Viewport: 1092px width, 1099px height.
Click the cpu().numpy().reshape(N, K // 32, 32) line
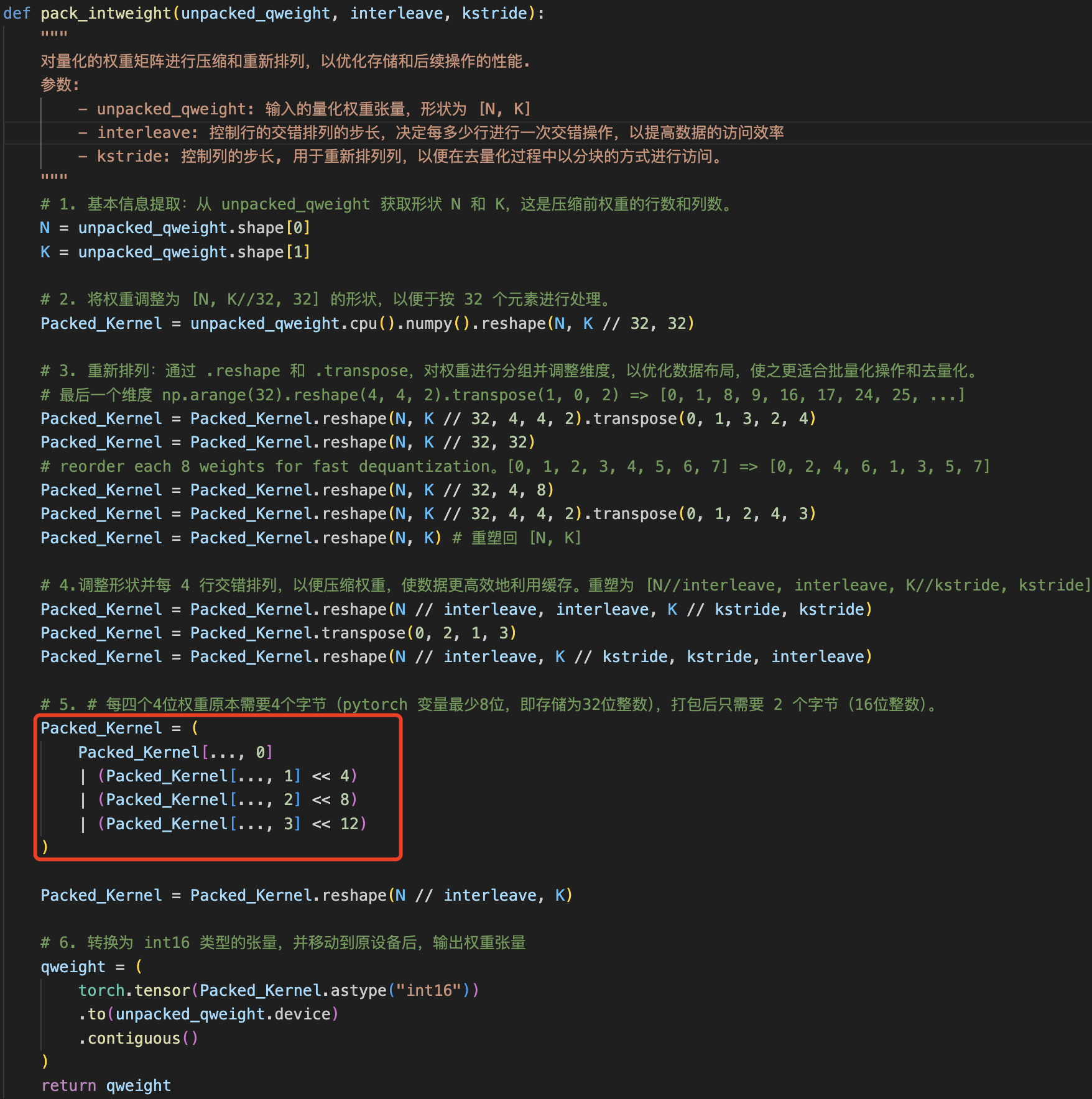click(368, 323)
